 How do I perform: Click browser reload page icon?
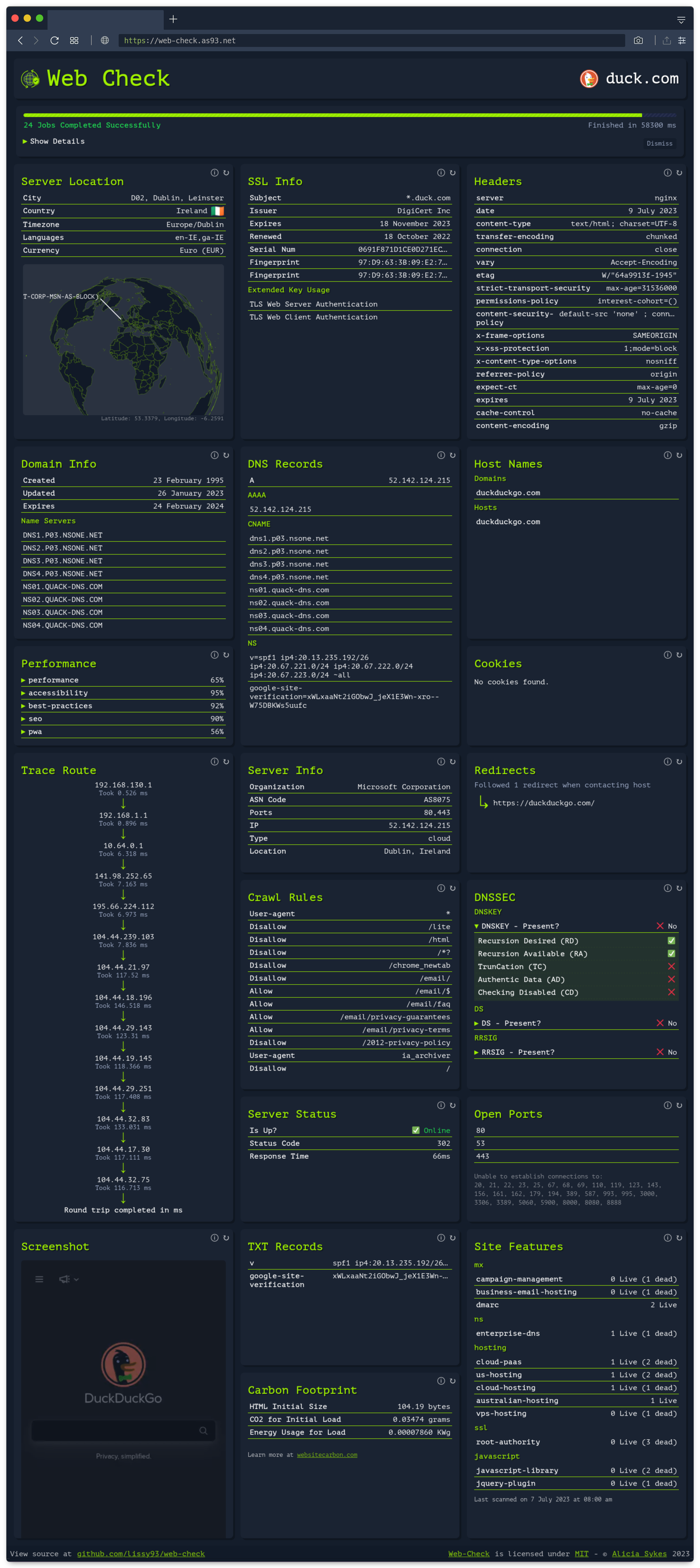point(54,40)
